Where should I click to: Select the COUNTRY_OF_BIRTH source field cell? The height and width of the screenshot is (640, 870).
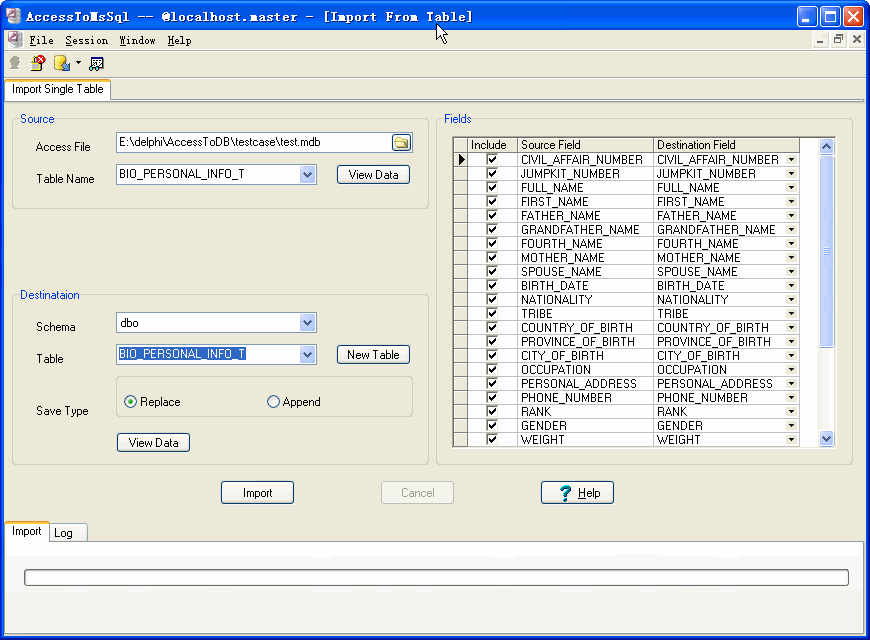[x=585, y=327]
